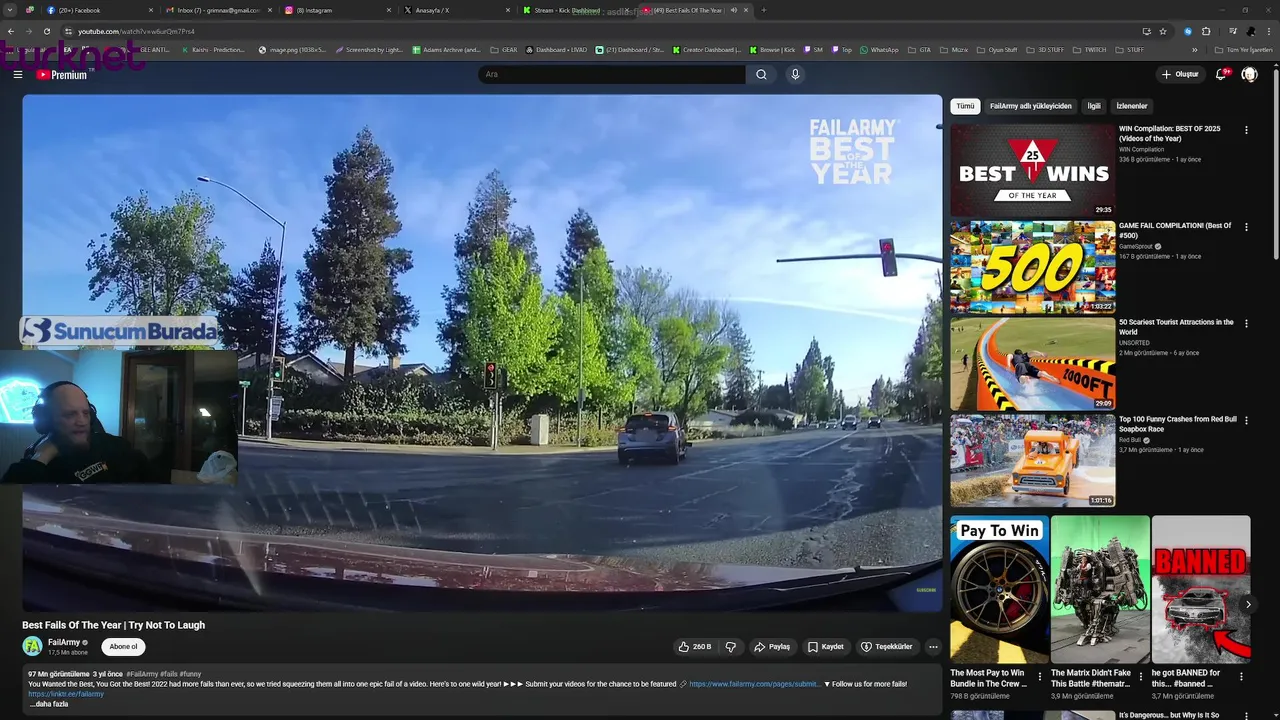Open options for 'Matrix Didn't Fake' Short
Viewport: 1280px width, 720px height.
[x=1141, y=677]
